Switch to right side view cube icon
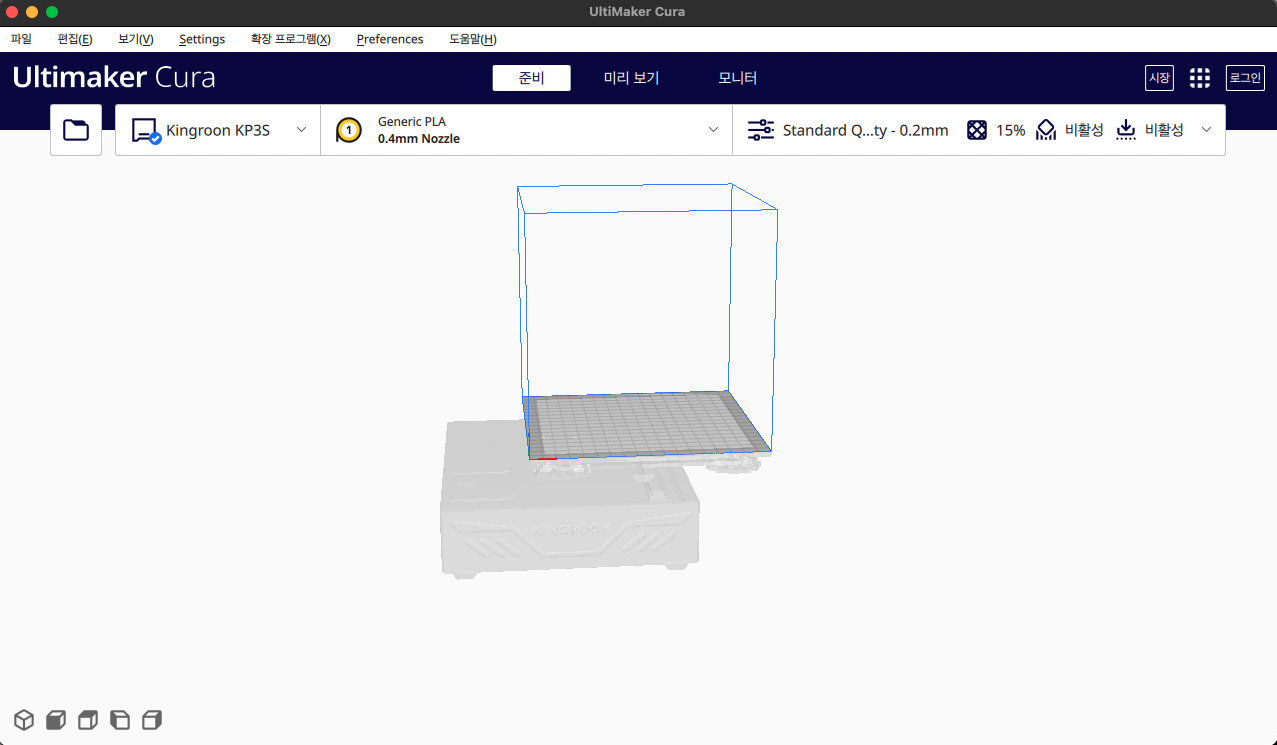1277x745 pixels. click(152, 719)
